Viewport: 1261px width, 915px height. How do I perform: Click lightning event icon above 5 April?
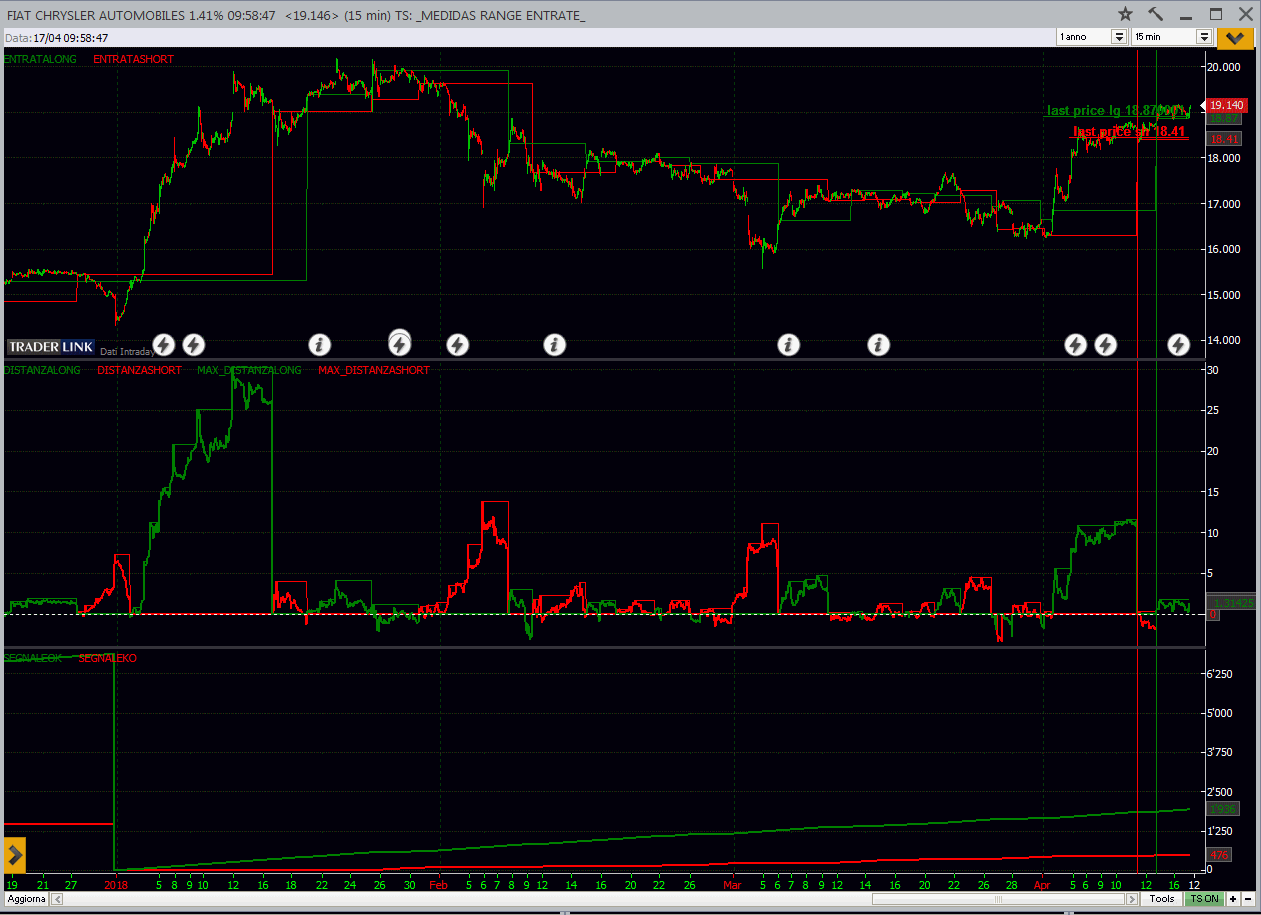coord(1075,346)
